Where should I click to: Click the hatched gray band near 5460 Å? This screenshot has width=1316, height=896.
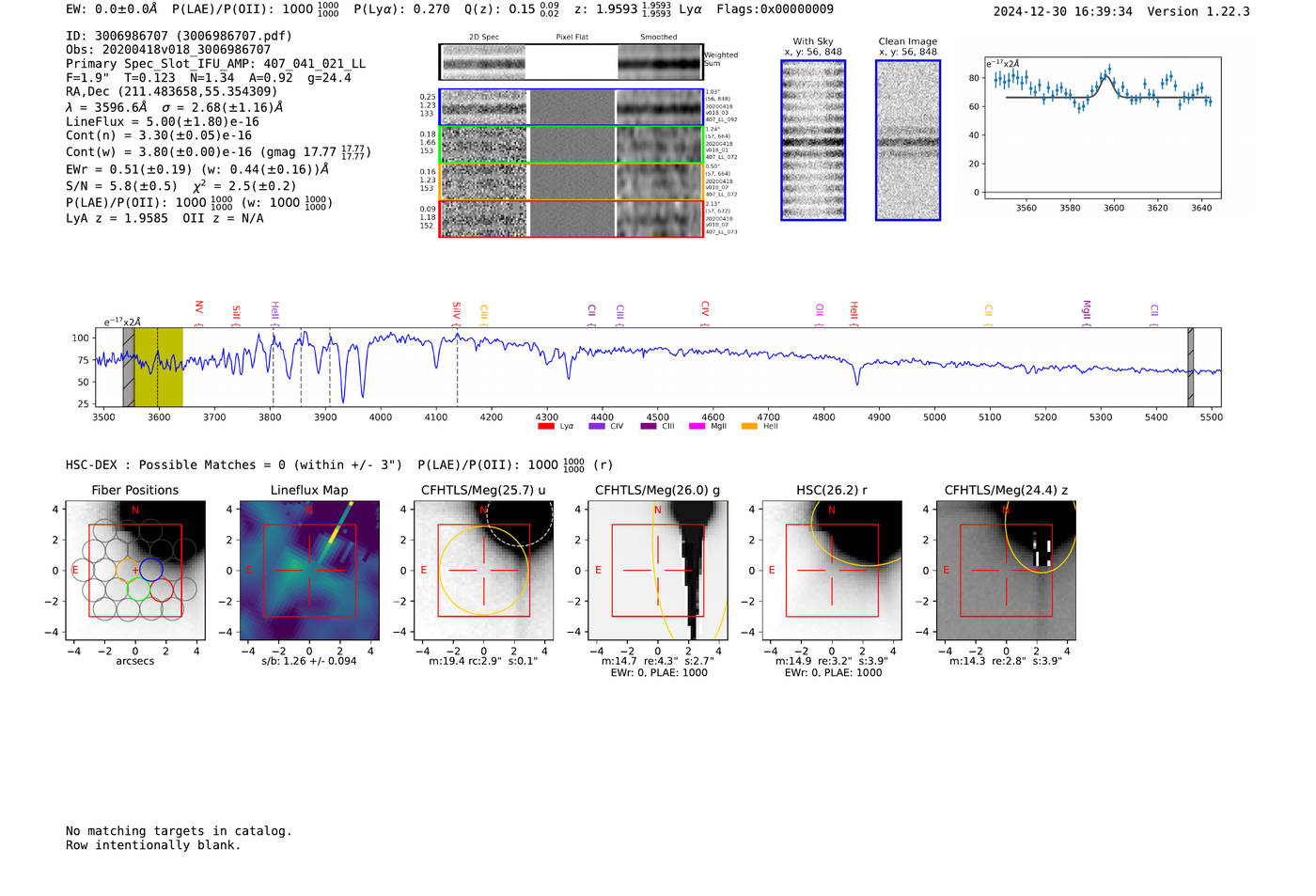click(x=1190, y=368)
